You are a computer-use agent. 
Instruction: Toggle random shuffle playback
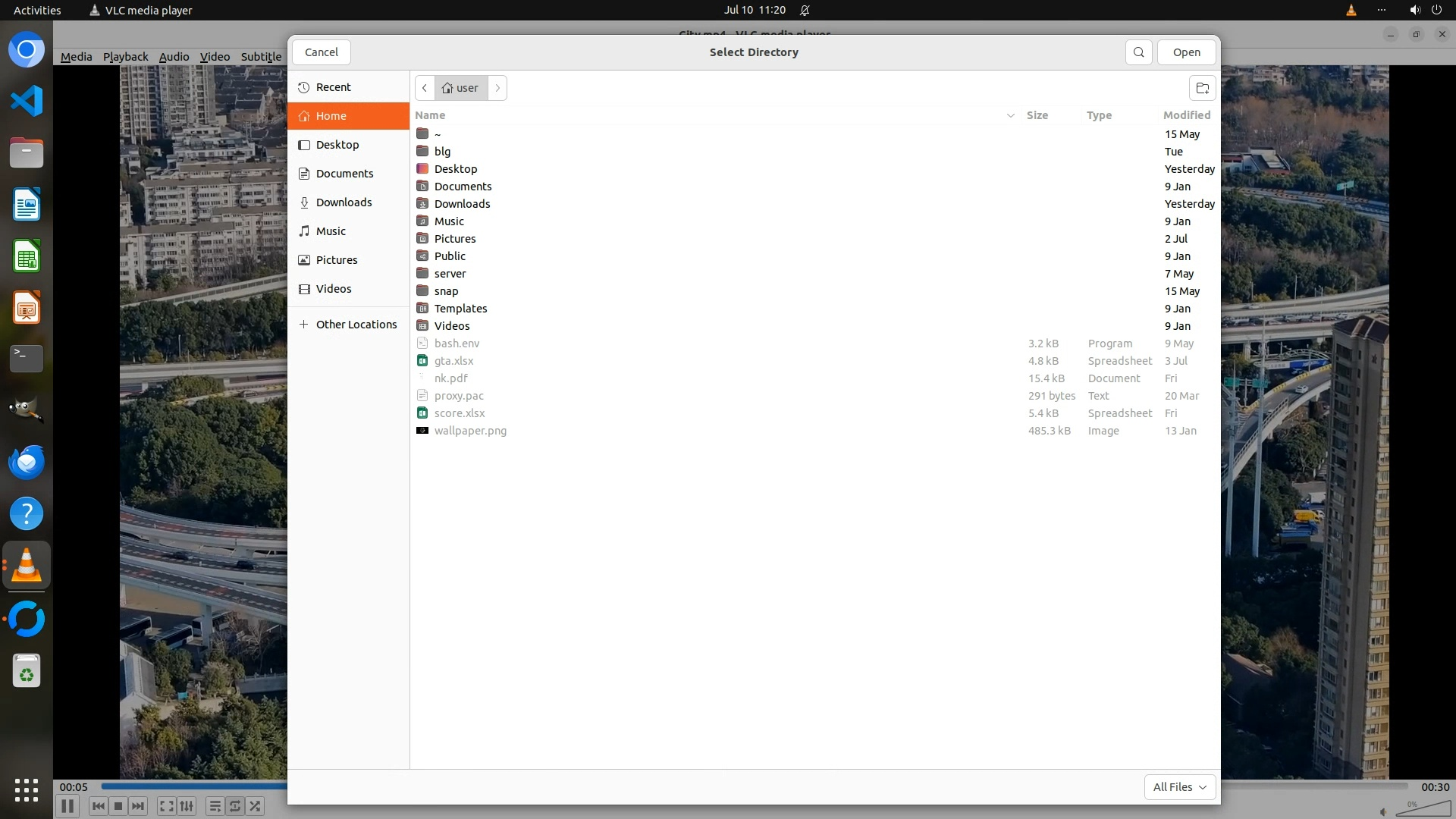[256, 806]
